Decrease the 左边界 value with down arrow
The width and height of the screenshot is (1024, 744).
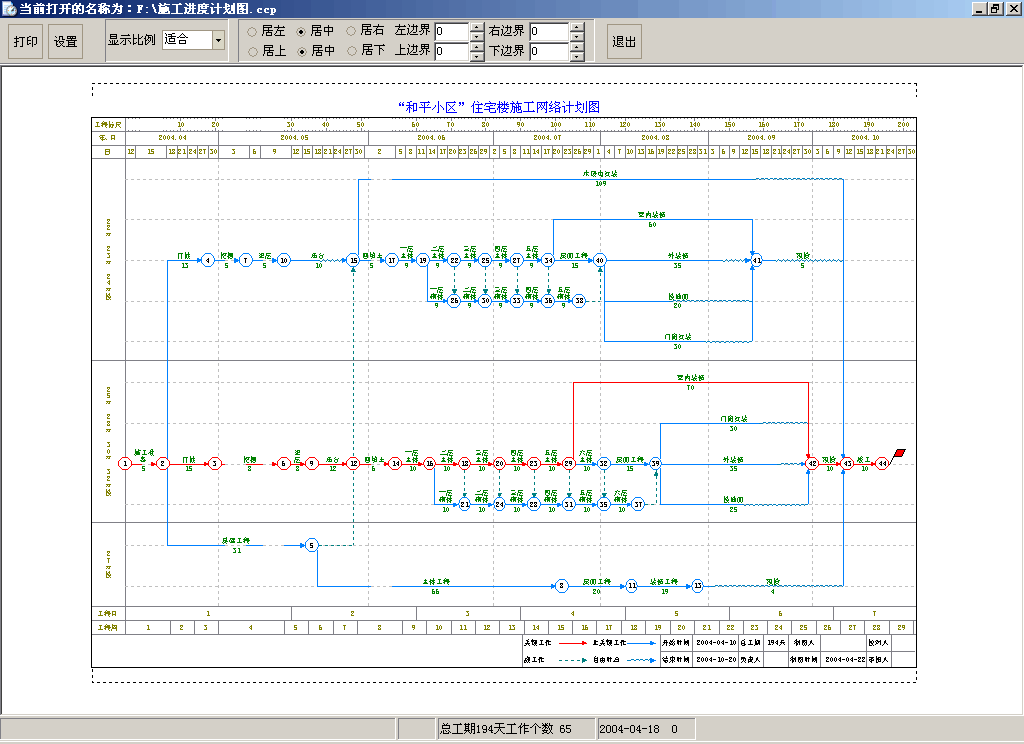click(477, 36)
